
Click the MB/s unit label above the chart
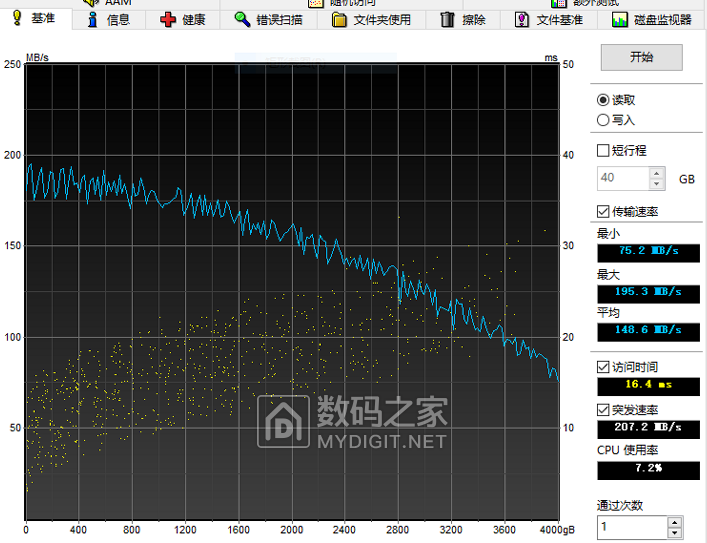pyautogui.click(x=37, y=58)
